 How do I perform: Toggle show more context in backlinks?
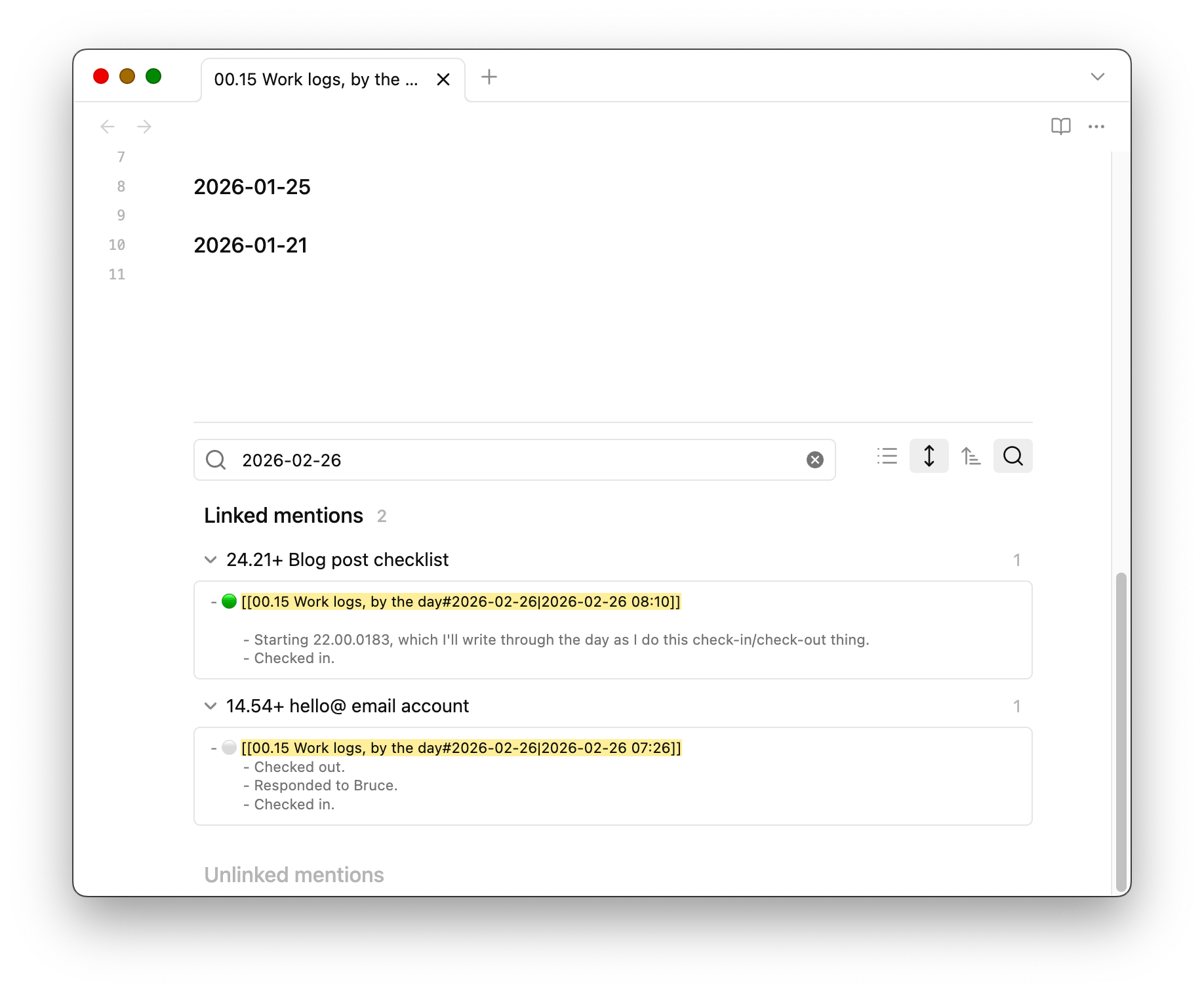tap(929, 456)
